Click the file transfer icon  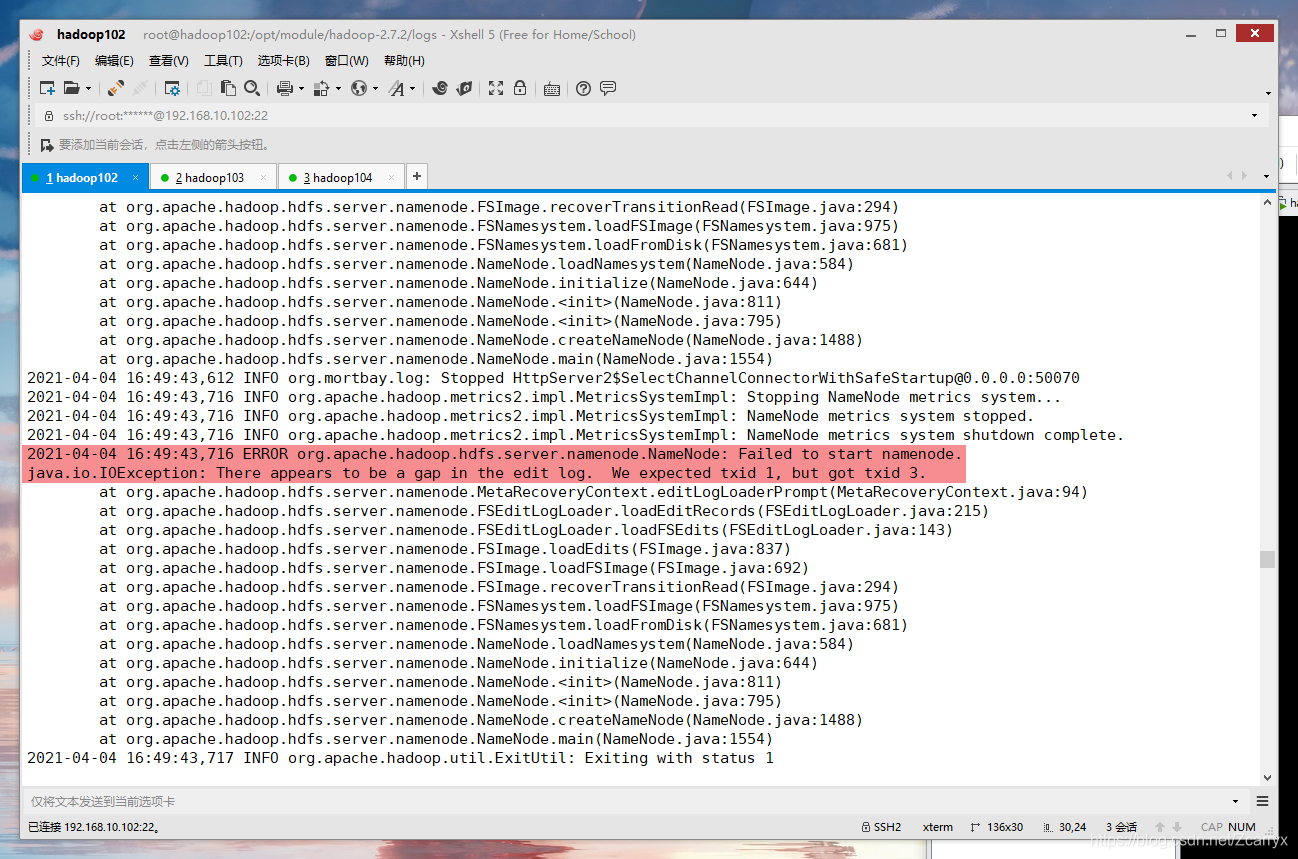click(x=321, y=88)
